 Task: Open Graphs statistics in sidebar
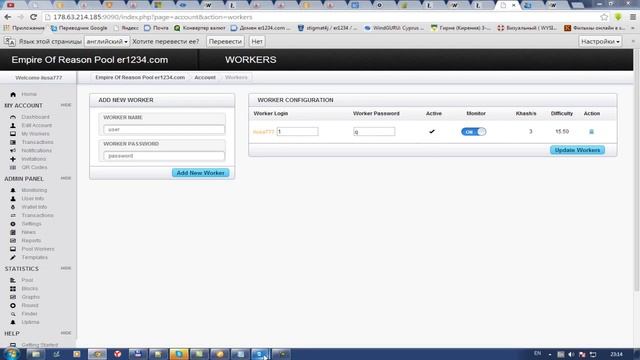coord(31,297)
